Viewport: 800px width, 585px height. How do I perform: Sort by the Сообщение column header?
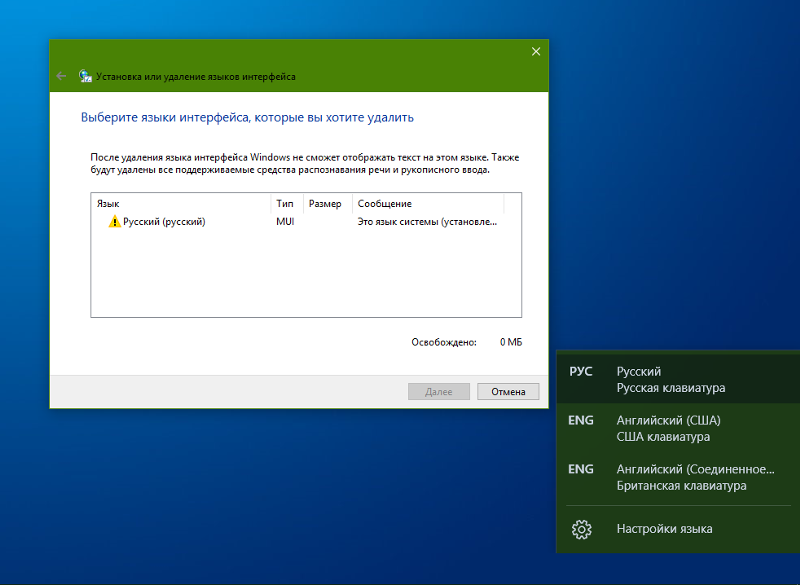[428, 204]
